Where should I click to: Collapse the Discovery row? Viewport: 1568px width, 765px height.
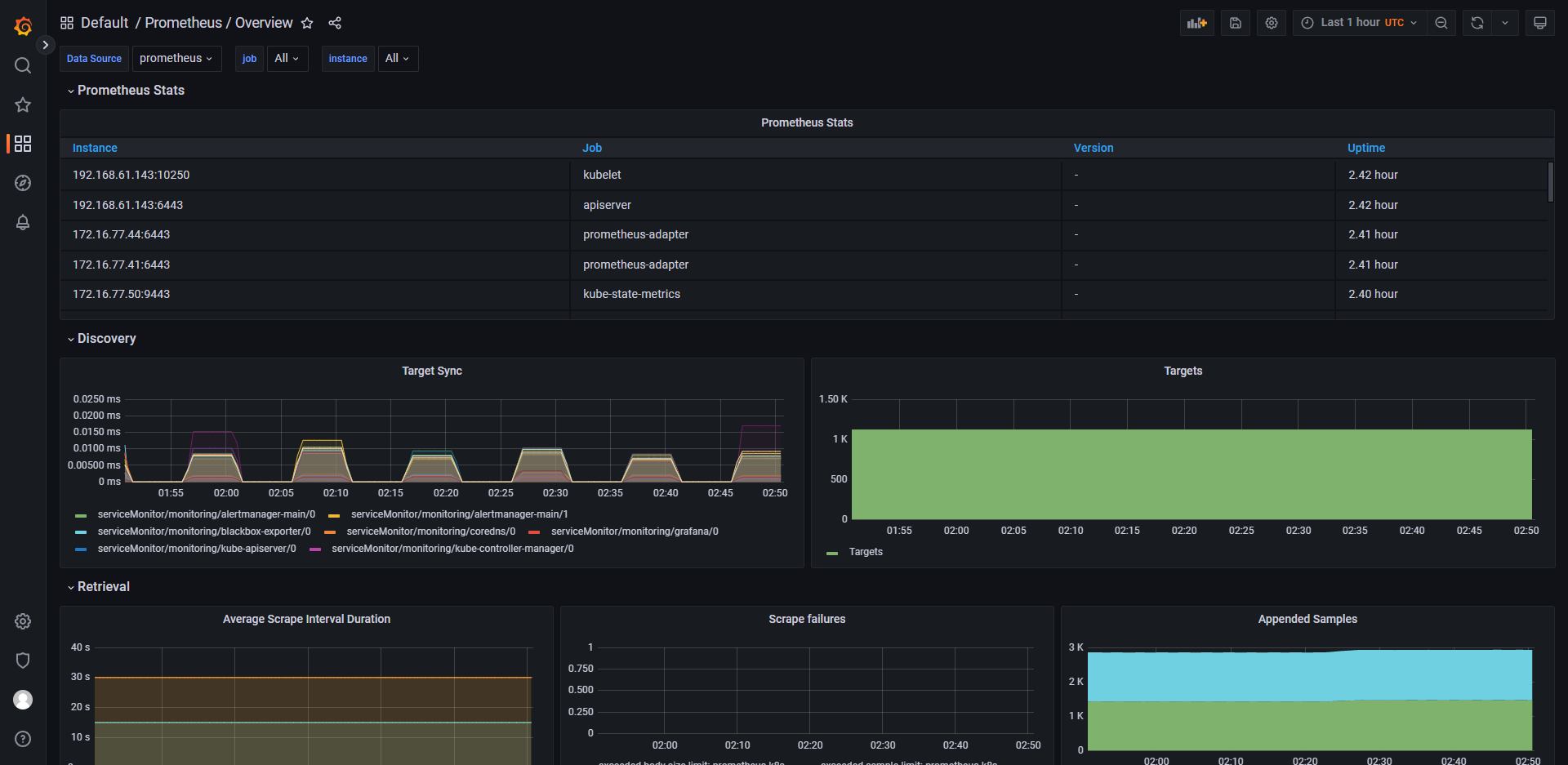pyautogui.click(x=106, y=339)
